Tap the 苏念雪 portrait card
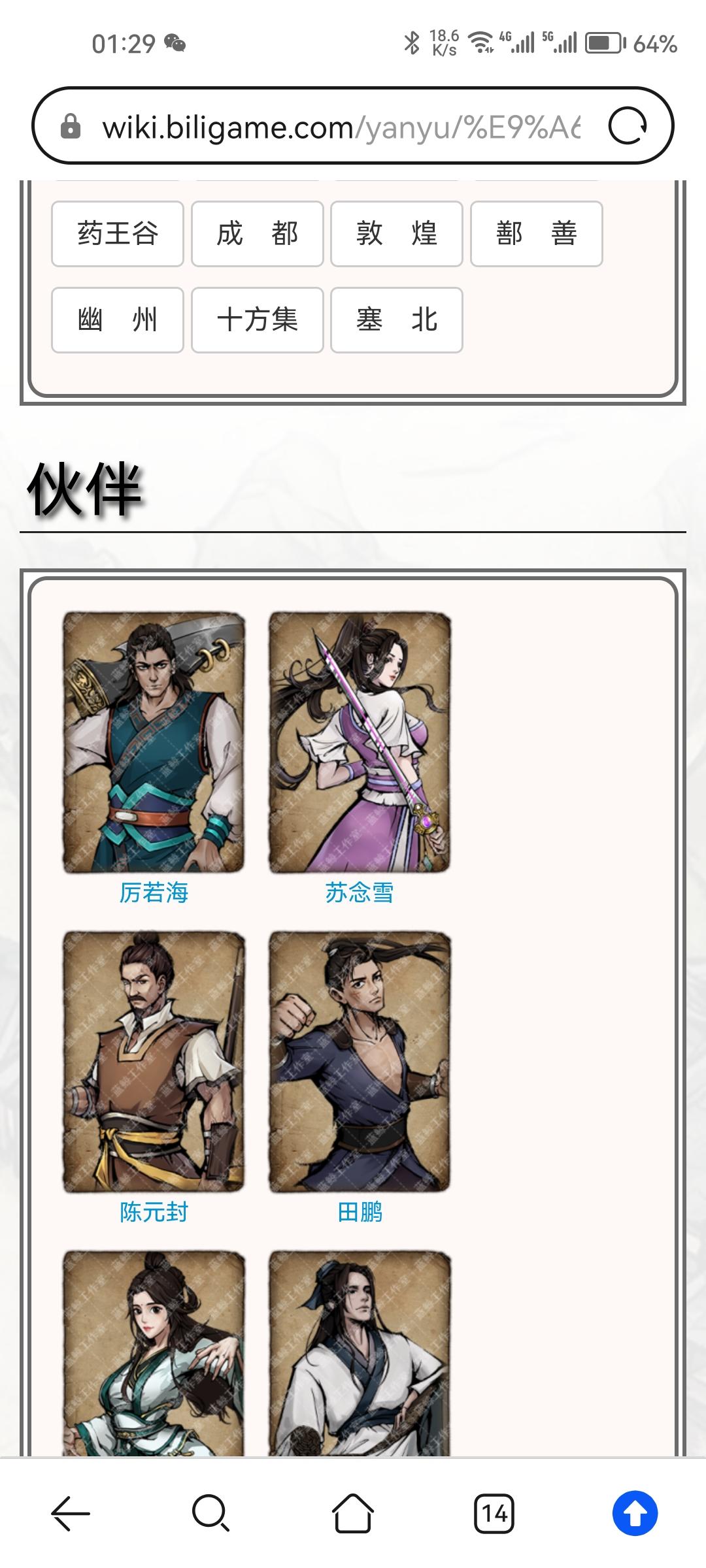 [360, 742]
